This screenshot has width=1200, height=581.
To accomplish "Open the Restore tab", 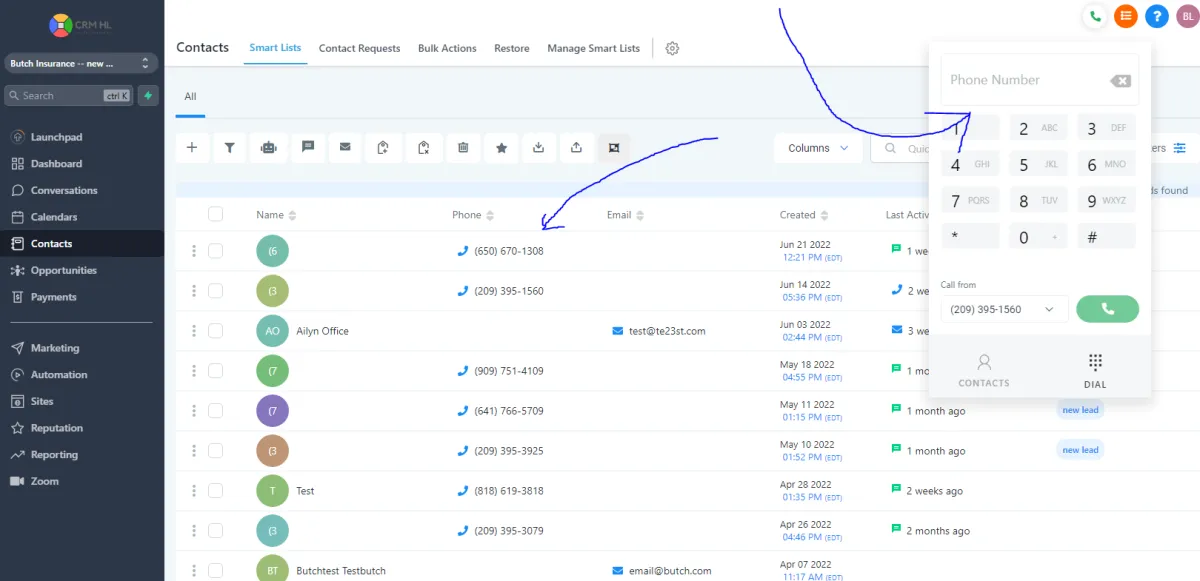I will point(512,48).
